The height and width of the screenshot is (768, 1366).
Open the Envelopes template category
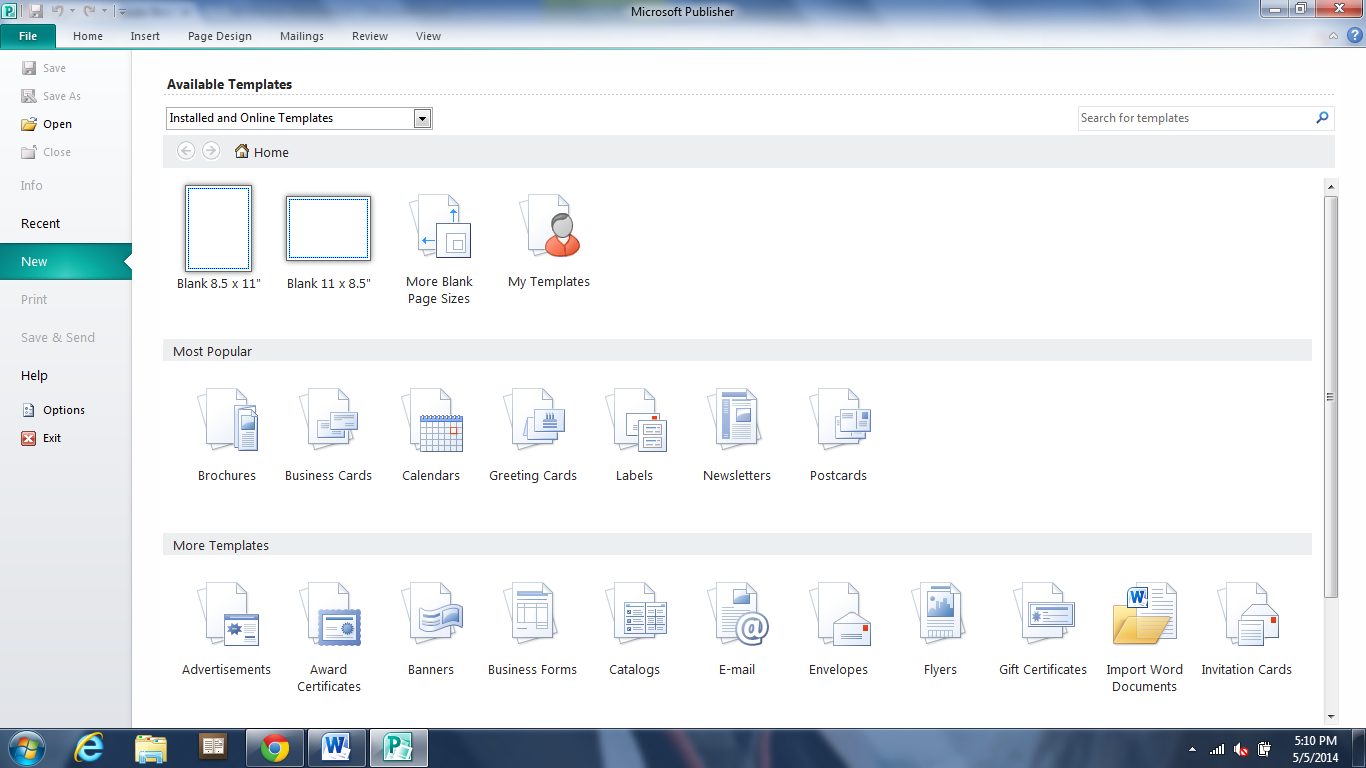tap(839, 630)
